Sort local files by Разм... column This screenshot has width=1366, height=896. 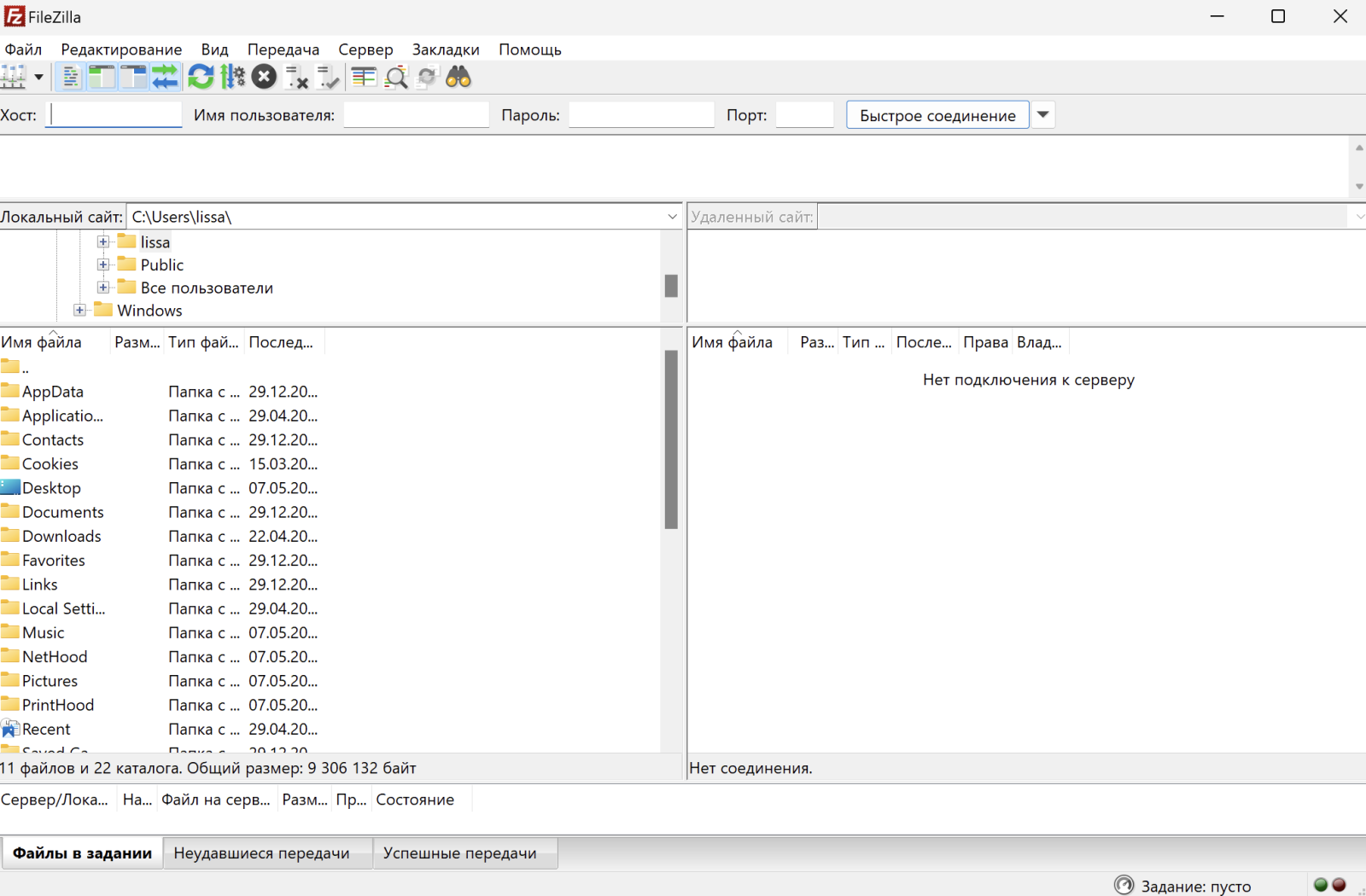coord(137,342)
